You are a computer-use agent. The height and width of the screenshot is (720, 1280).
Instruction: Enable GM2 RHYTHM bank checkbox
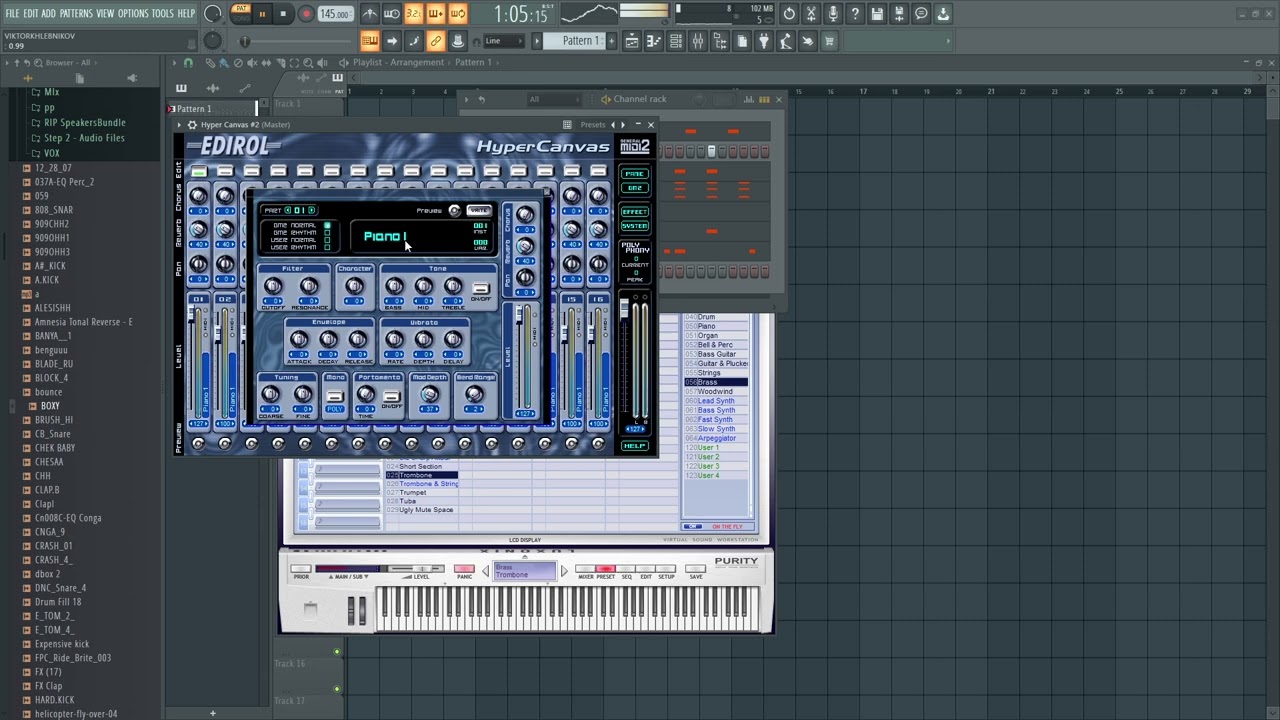click(x=327, y=232)
